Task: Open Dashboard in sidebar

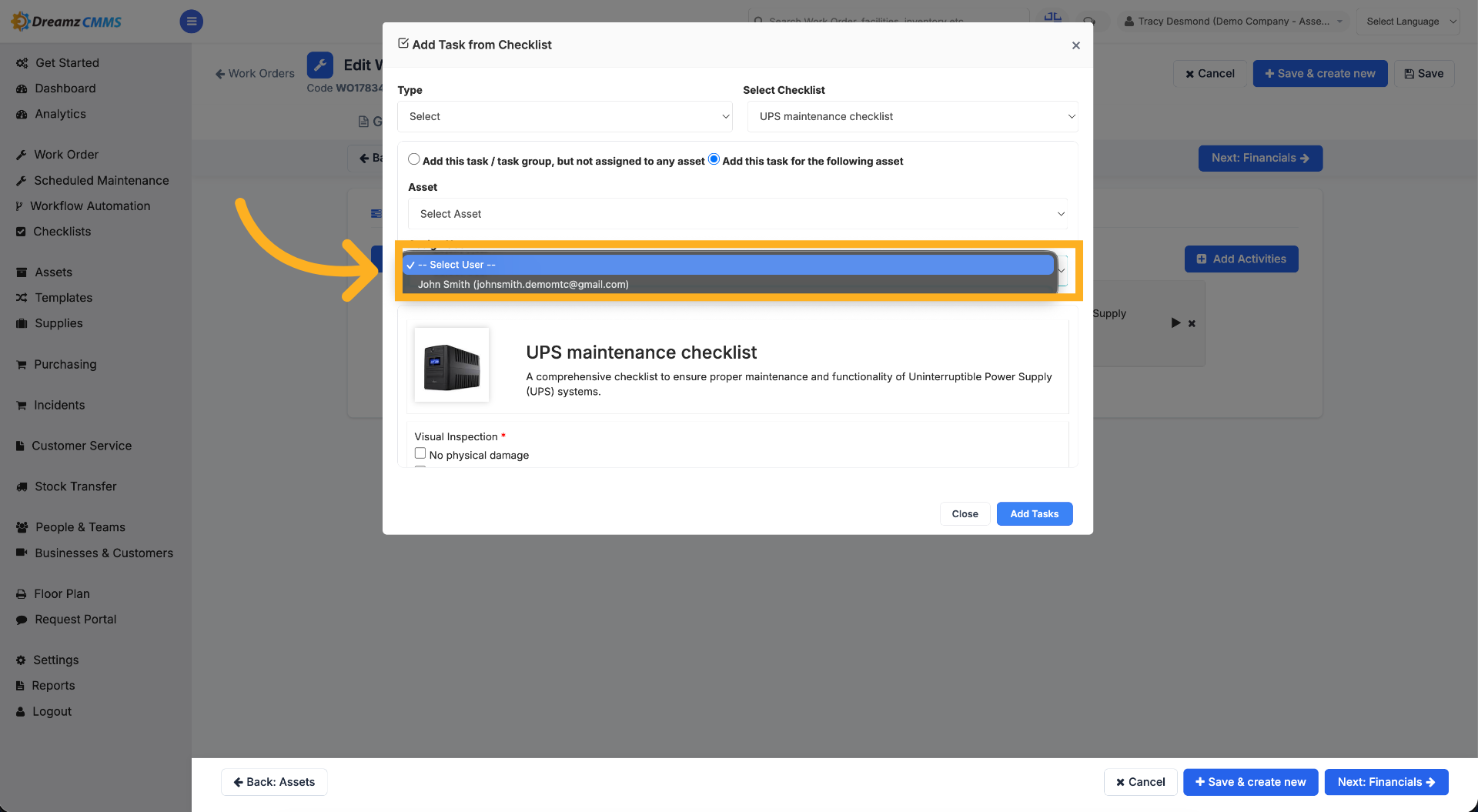Action: click(65, 89)
